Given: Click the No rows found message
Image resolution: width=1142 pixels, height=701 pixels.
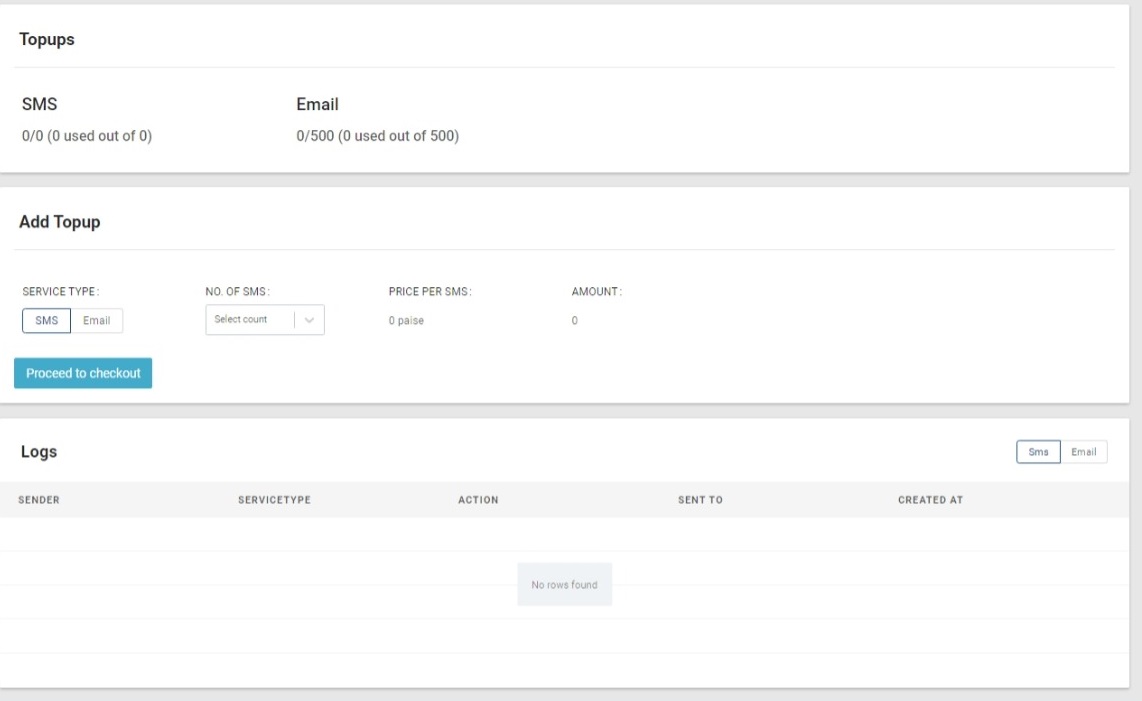Looking at the screenshot, I should (x=564, y=584).
